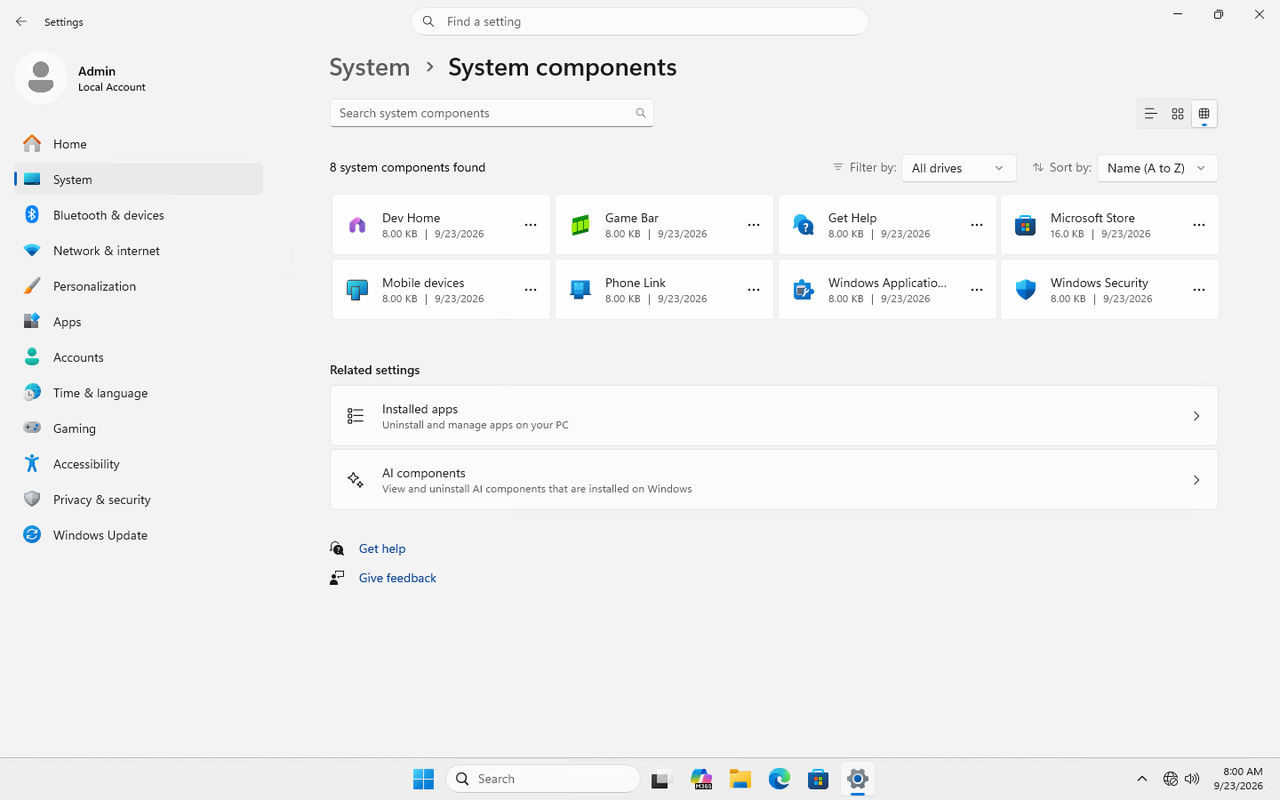Open Microsoft Edge from taskbar
The image size is (1280, 800).
[779, 779]
